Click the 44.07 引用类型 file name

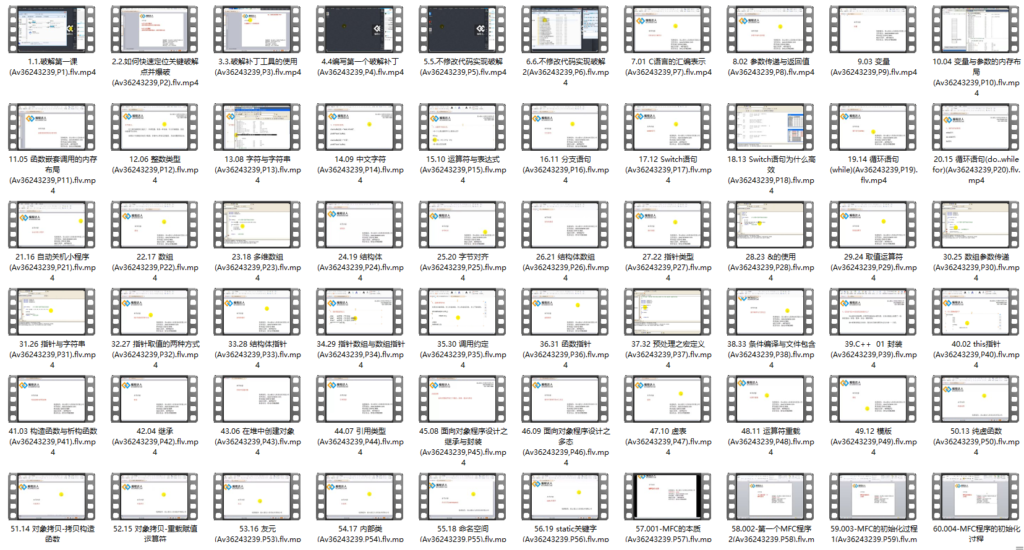(360, 442)
